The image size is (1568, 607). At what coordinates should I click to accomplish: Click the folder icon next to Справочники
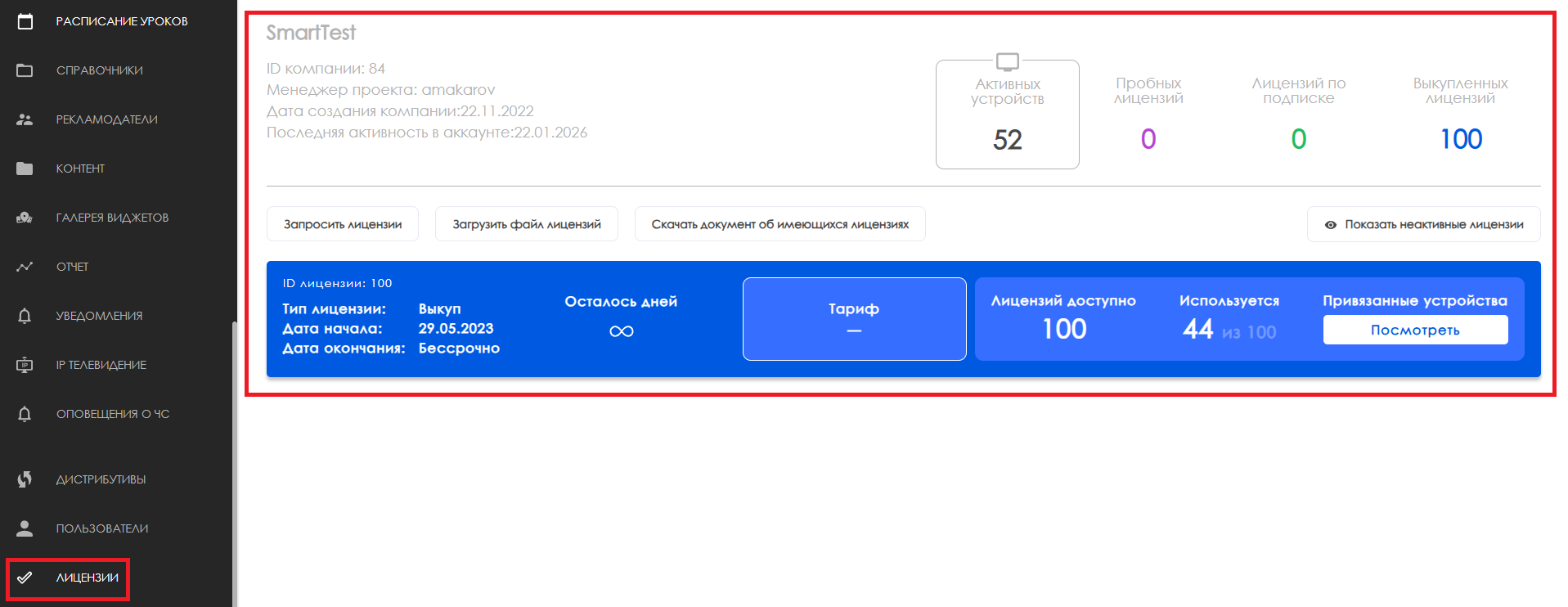[x=25, y=70]
